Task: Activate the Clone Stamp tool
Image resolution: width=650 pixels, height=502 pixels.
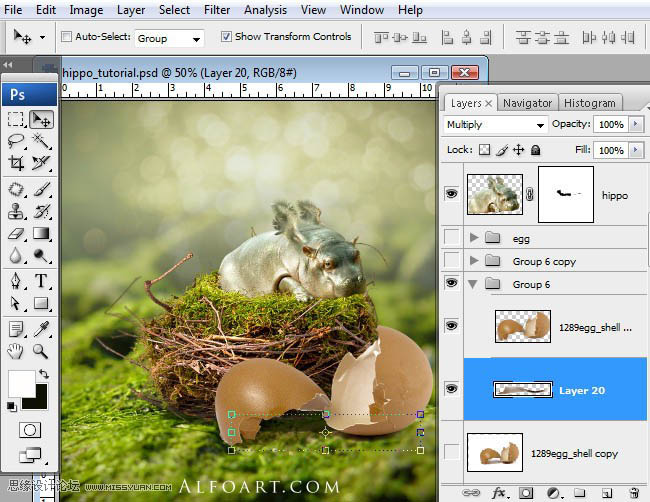Action: 16,211
